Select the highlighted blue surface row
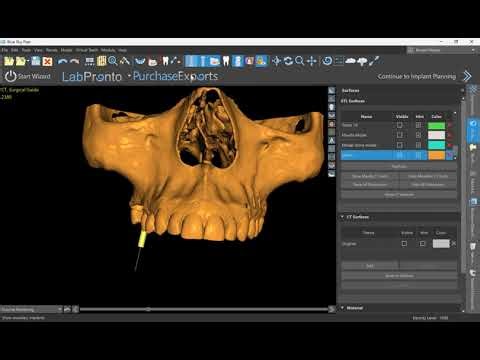The height and width of the screenshot is (360, 480). click(397, 155)
